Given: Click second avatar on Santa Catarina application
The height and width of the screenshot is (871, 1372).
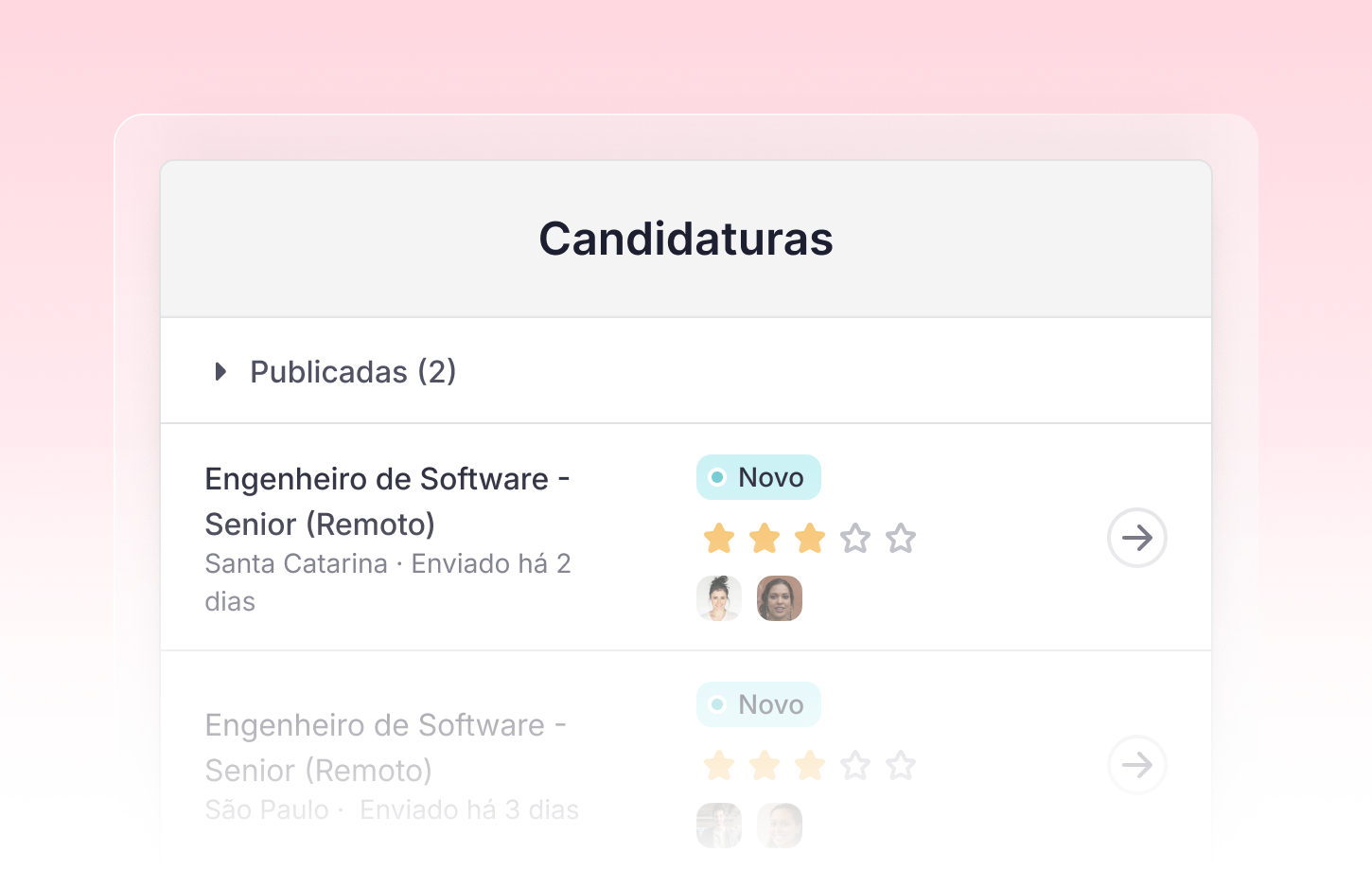Looking at the screenshot, I should (x=780, y=598).
